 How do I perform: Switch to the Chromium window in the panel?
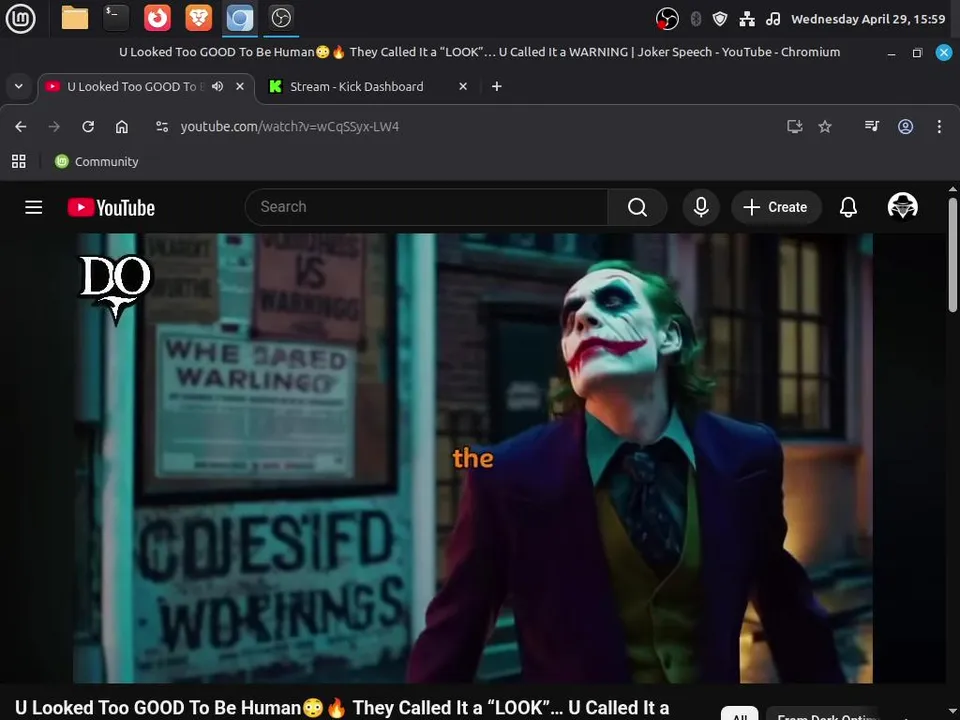coord(239,18)
